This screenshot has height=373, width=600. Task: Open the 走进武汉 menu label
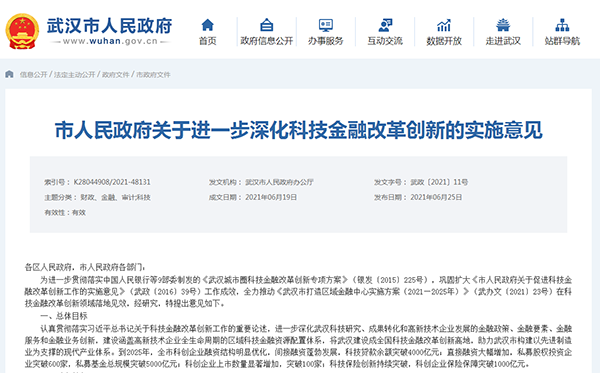pyautogui.click(x=503, y=41)
